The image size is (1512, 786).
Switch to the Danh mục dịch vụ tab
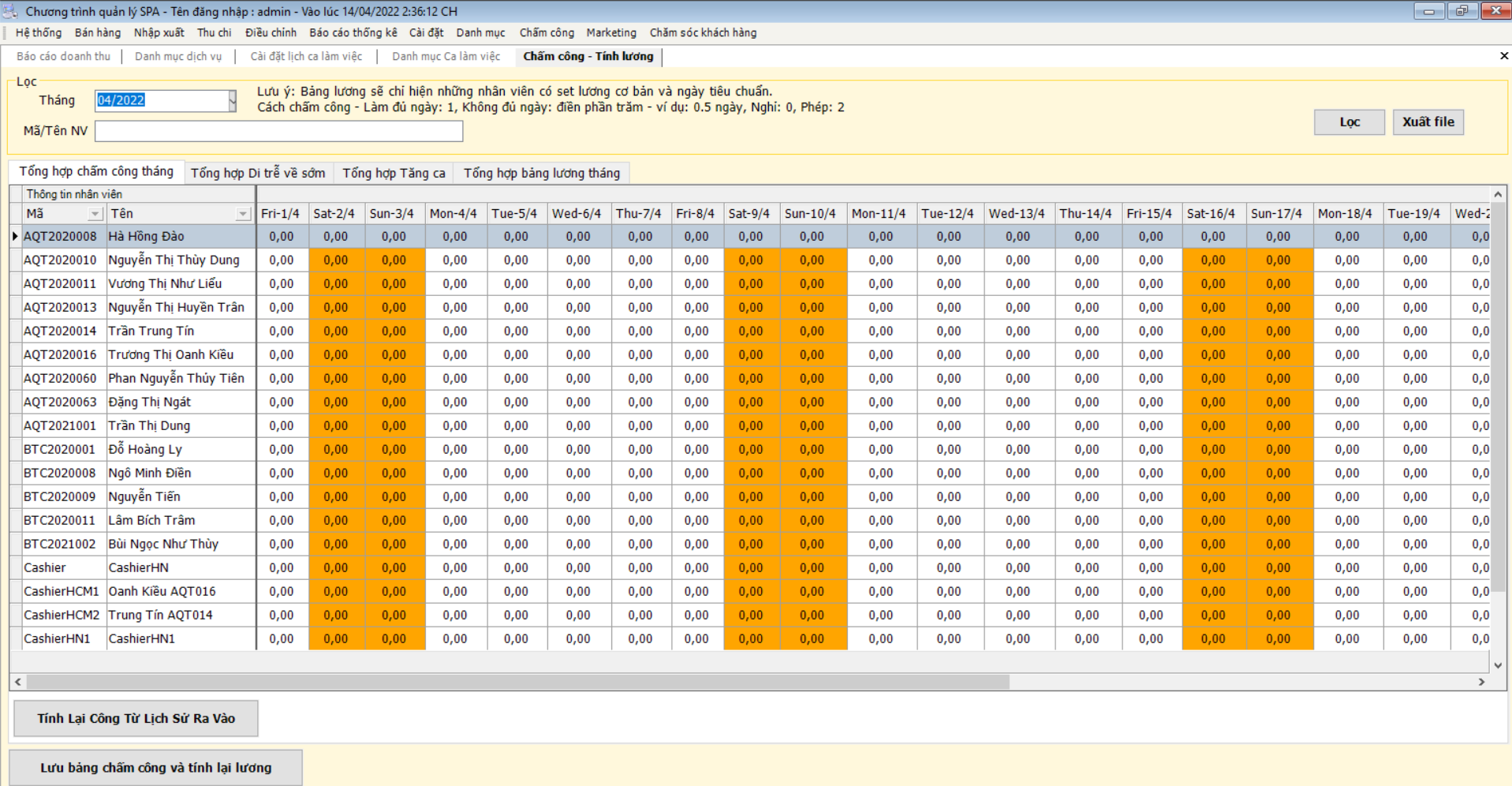coord(178,56)
